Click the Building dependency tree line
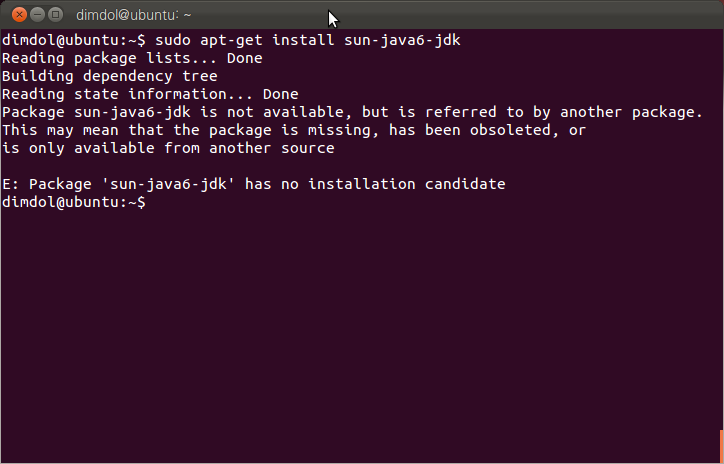724x464 pixels. coord(110,76)
